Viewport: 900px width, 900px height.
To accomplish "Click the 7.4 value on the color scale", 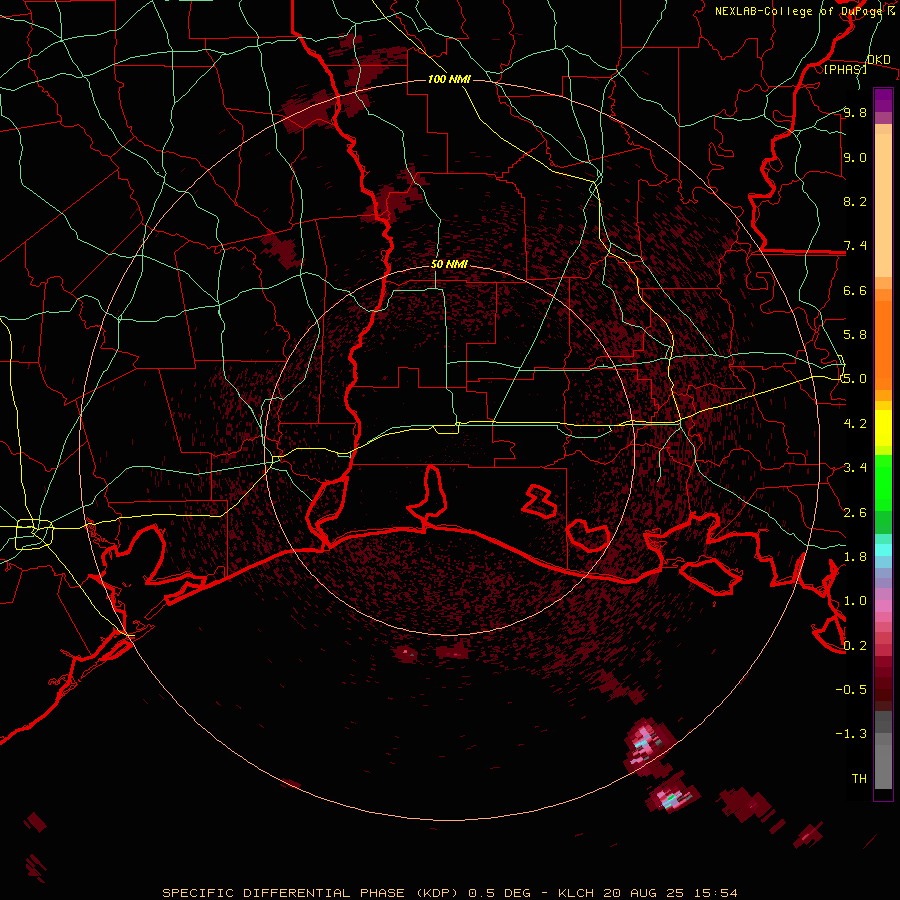I will (x=855, y=246).
